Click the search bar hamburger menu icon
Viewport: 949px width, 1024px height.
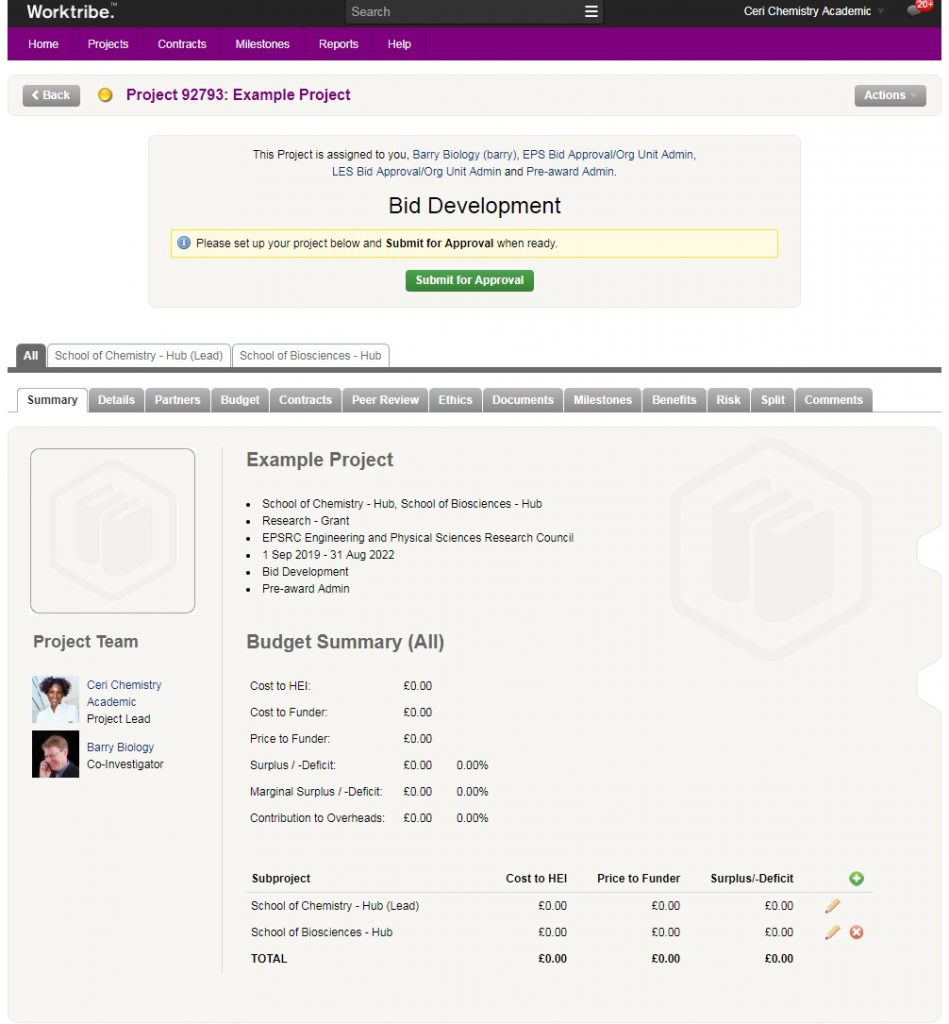coord(591,12)
